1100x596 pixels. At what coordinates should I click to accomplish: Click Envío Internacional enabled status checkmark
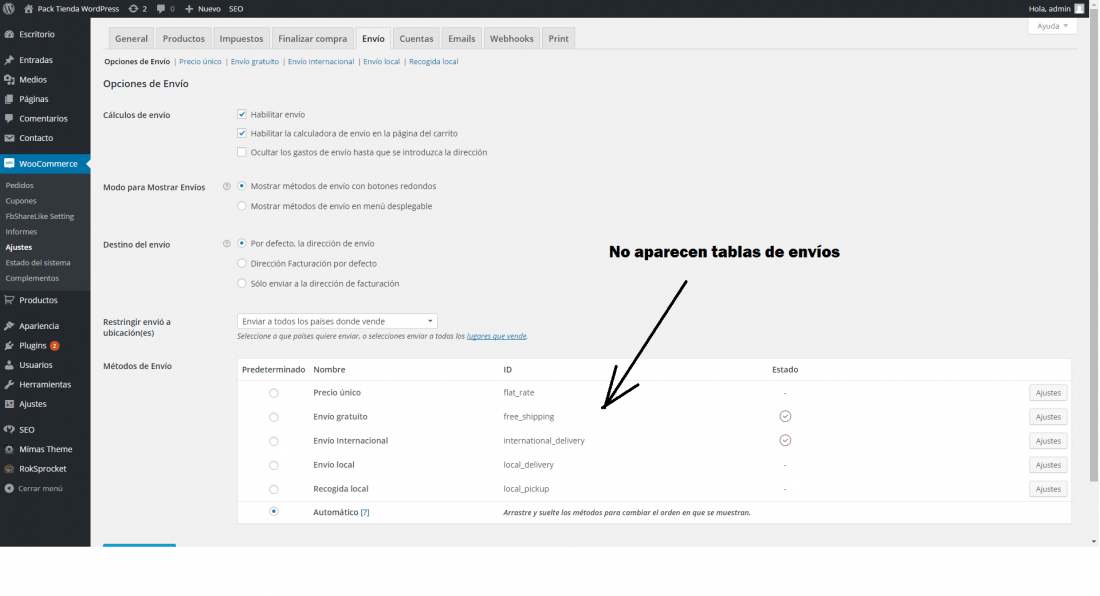click(x=785, y=440)
